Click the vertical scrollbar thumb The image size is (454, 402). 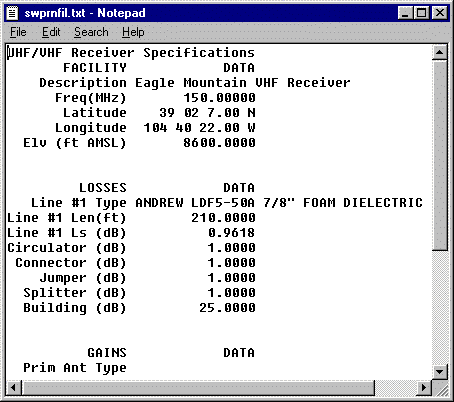[439, 155]
